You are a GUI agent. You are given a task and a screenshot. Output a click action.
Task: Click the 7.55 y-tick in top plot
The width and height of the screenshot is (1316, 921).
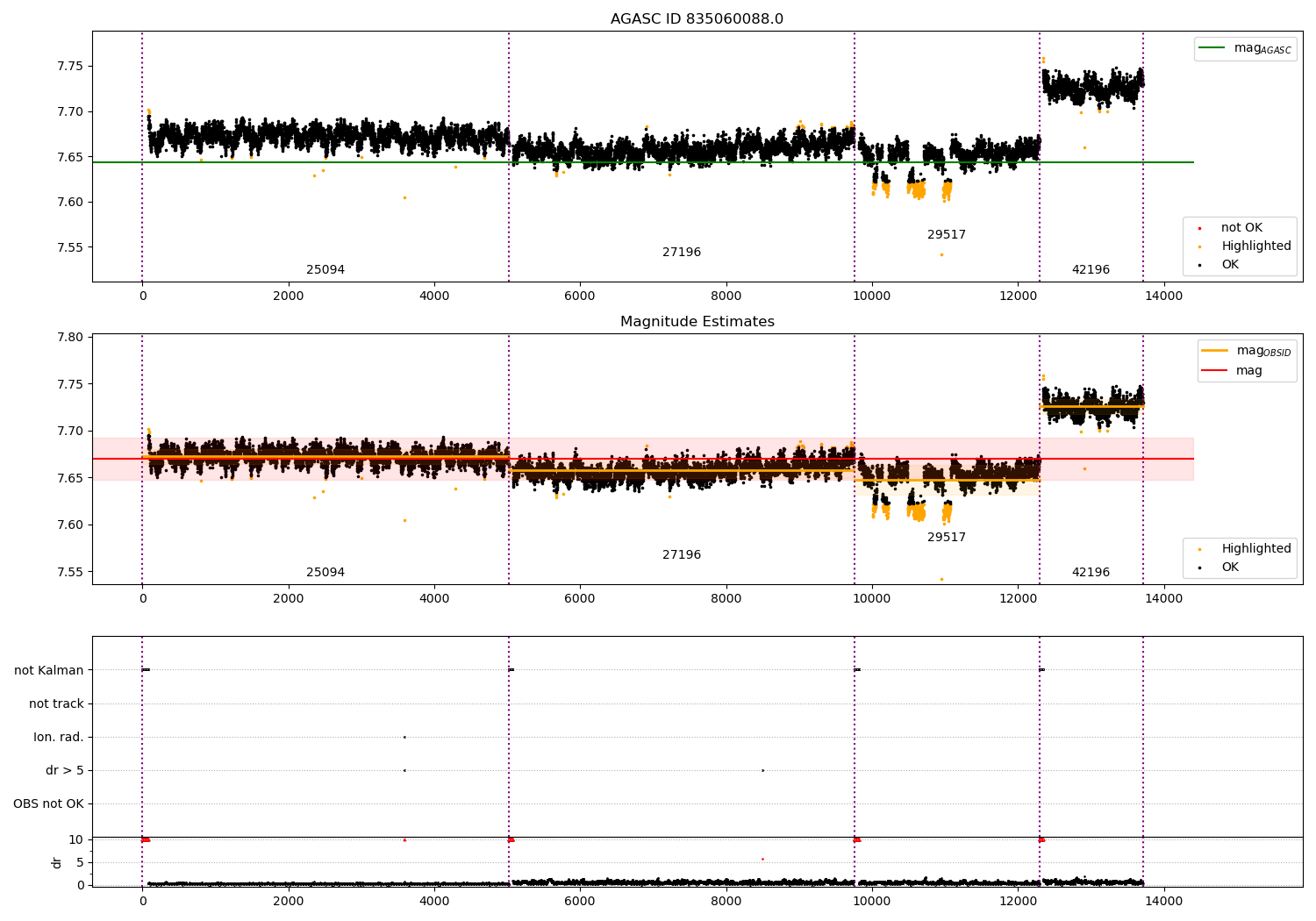70,247
